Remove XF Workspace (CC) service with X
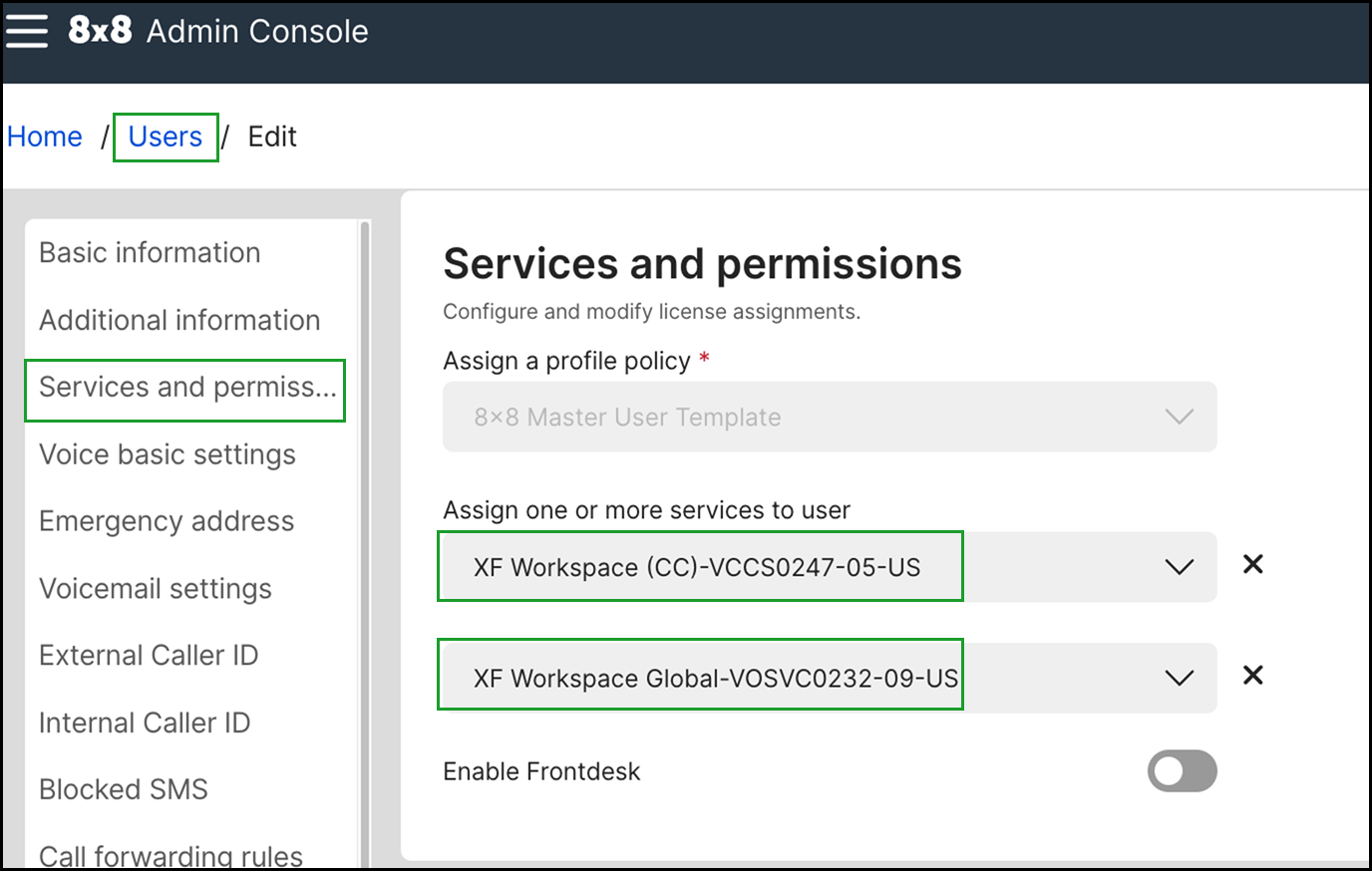The width and height of the screenshot is (1372, 871). coord(1253,564)
